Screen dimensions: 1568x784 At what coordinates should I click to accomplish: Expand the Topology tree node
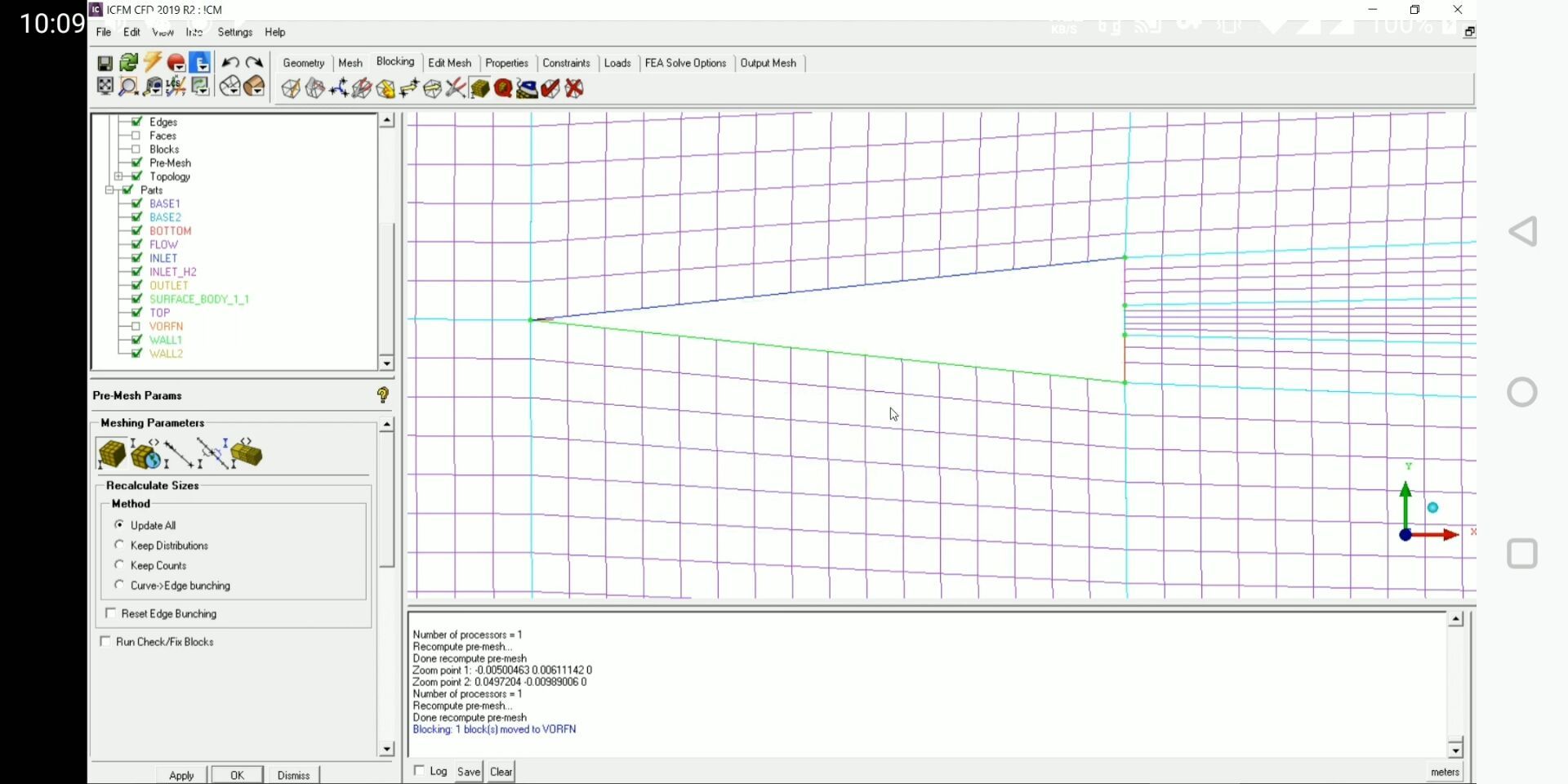119,176
